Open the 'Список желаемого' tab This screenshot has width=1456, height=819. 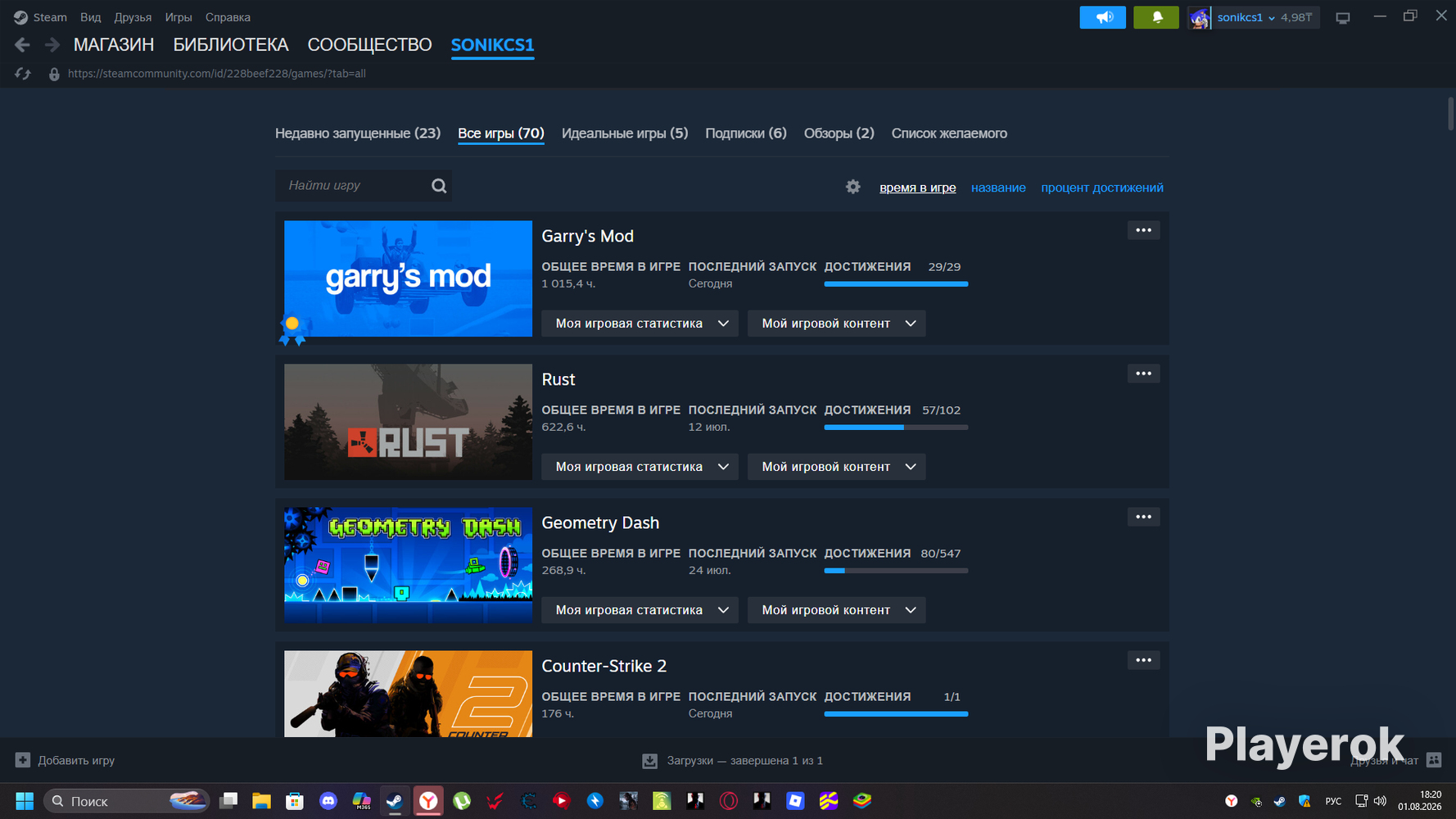pyautogui.click(x=949, y=133)
